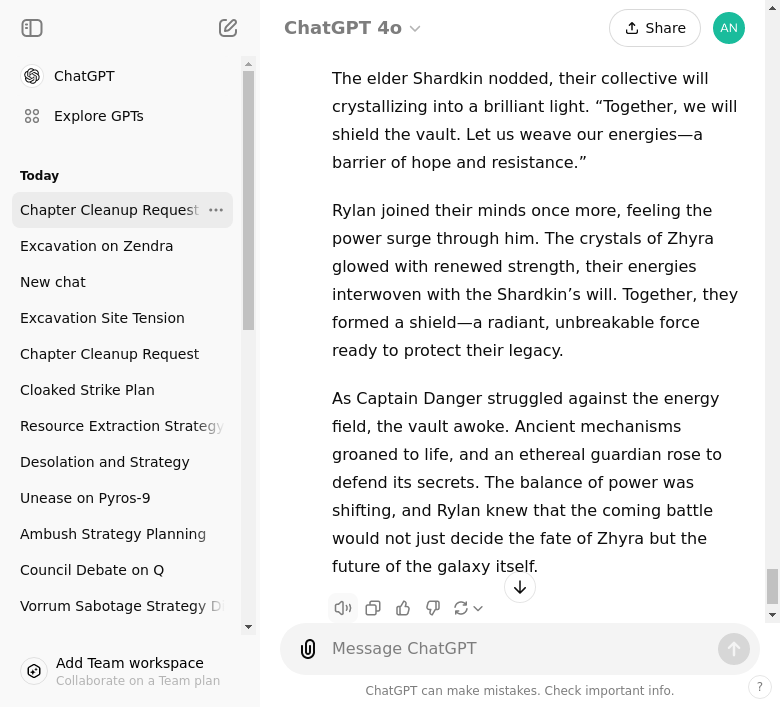Give the response a thumbs down
The image size is (780, 707).
point(433,608)
